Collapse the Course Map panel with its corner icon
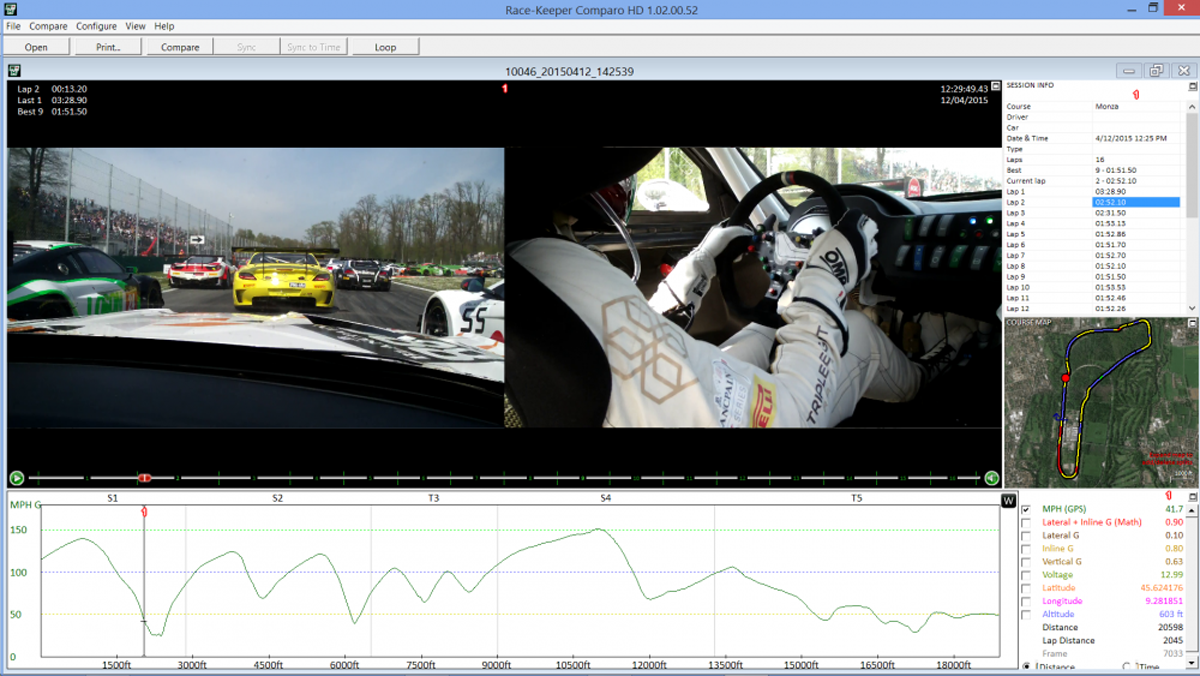The image size is (1200, 676). tap(1192, 323)
